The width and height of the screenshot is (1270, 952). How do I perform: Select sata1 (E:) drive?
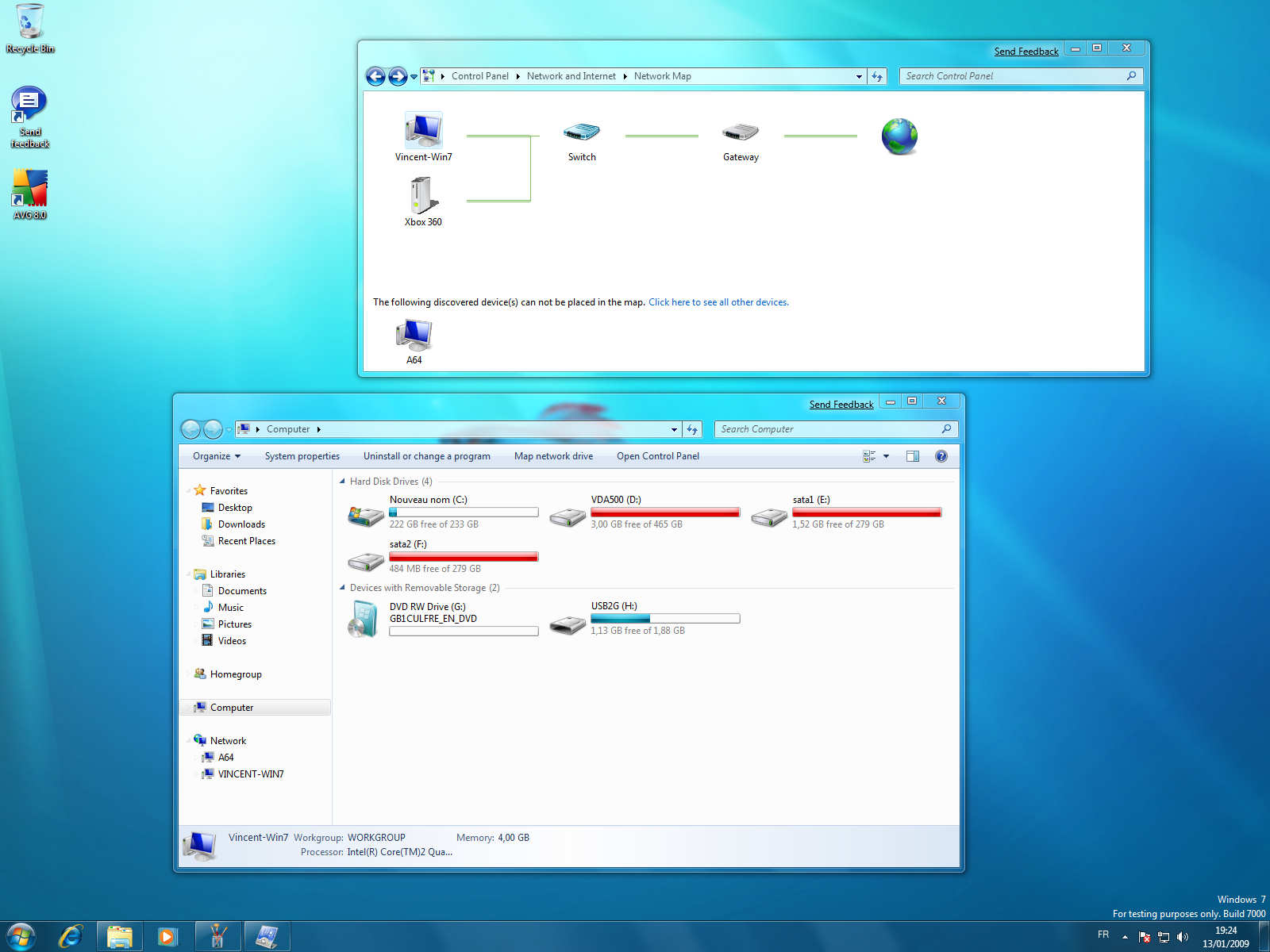point(846,512)
